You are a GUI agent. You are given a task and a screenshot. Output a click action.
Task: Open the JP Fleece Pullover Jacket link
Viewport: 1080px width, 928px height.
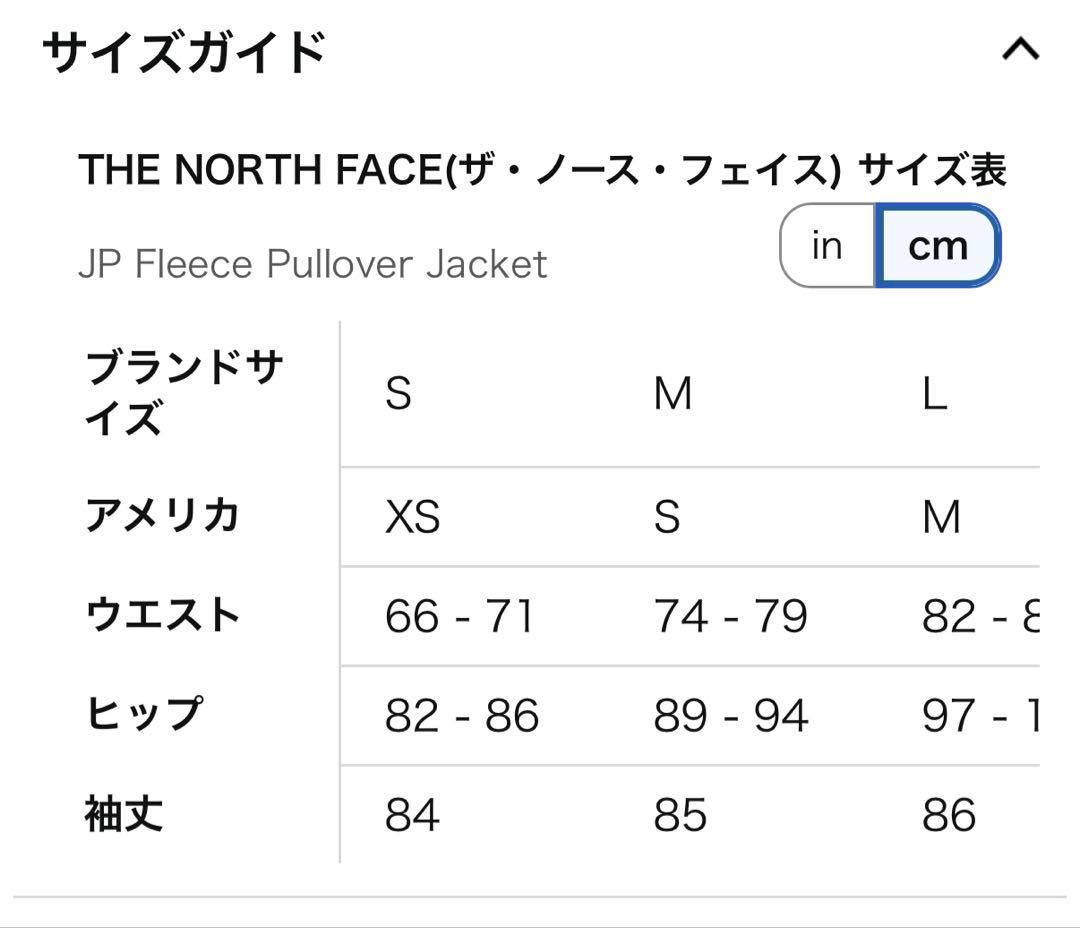point(313,263)
